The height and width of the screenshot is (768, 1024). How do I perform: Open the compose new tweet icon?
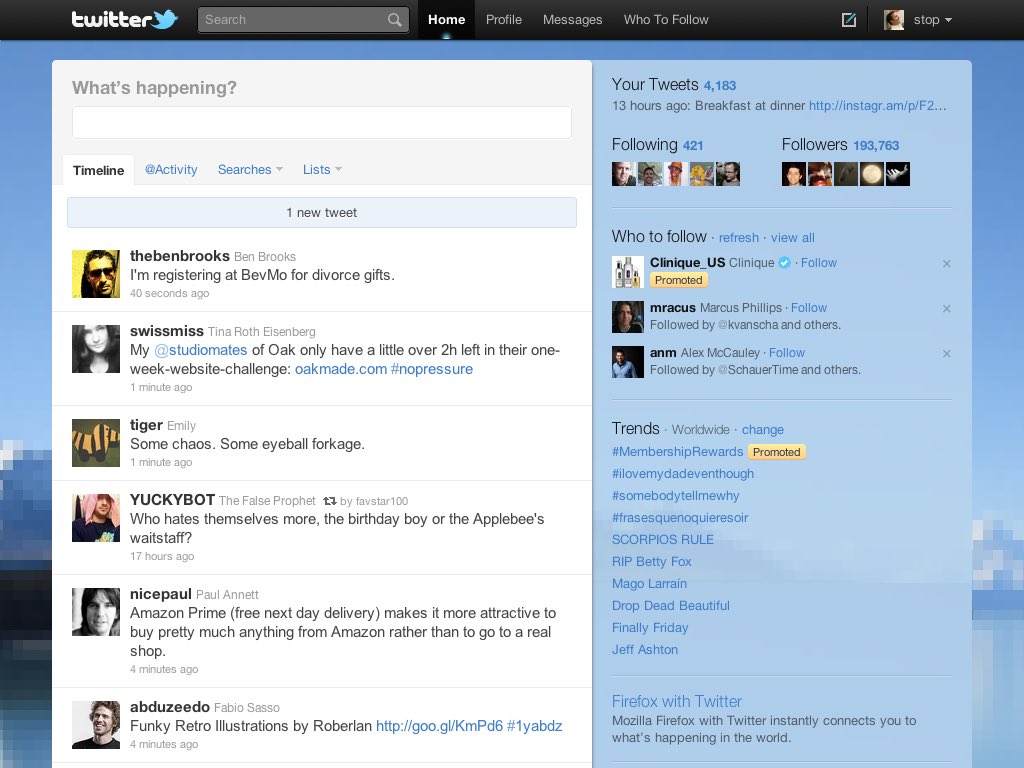pyautogui.click(x=848, y=20)
